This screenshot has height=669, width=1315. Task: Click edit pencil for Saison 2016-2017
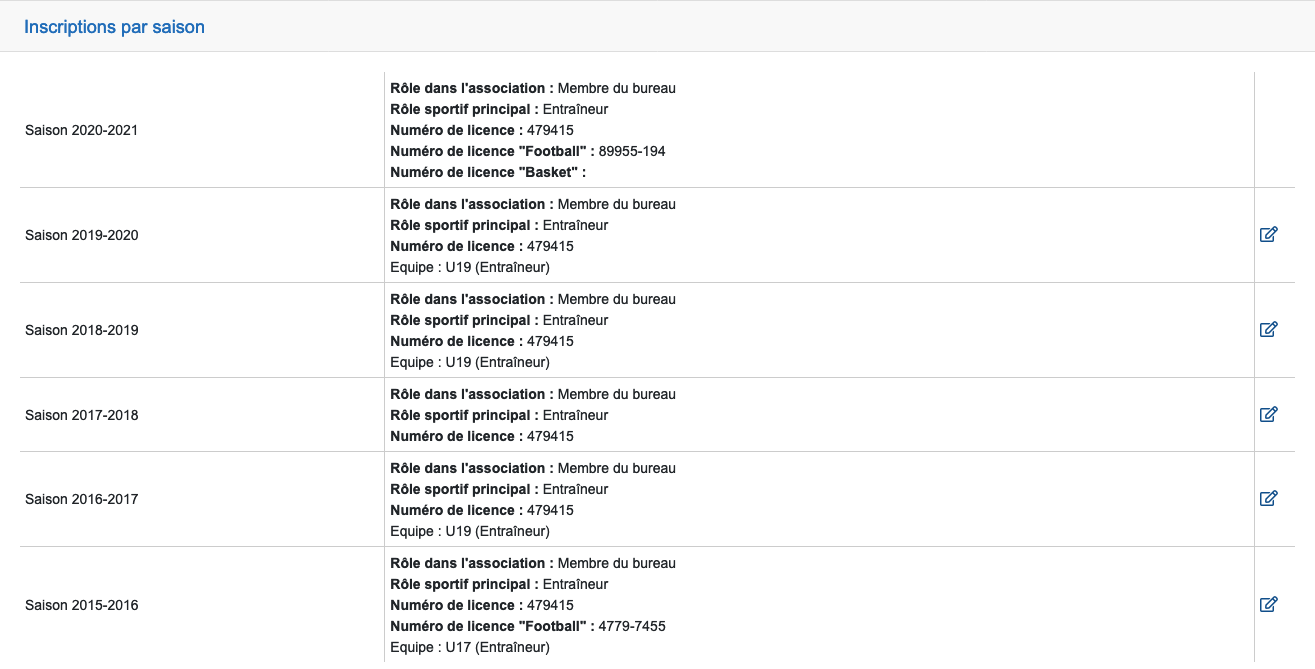1268,498
